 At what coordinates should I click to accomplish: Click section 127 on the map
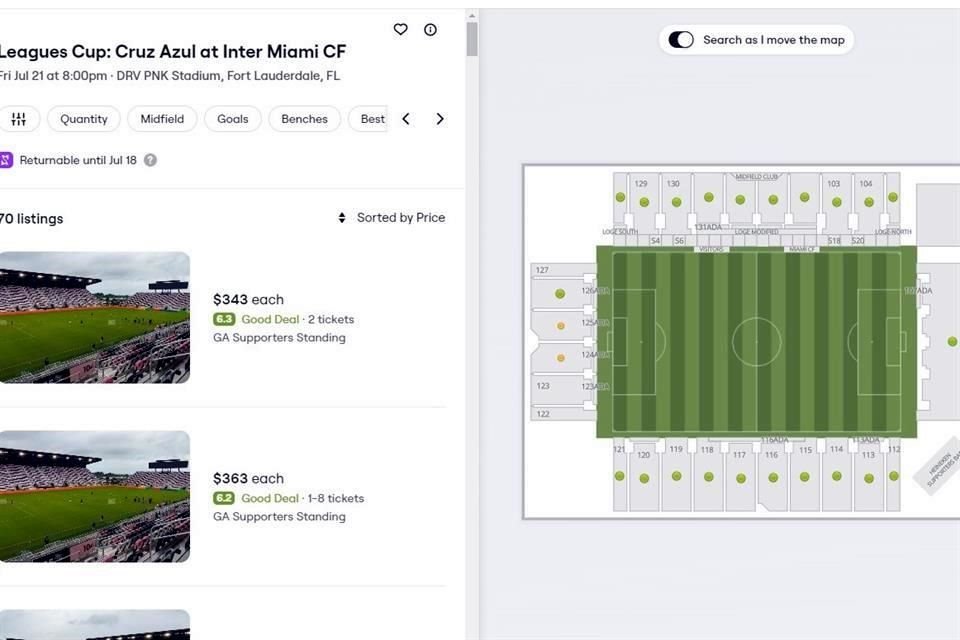(x=542, y=269)
